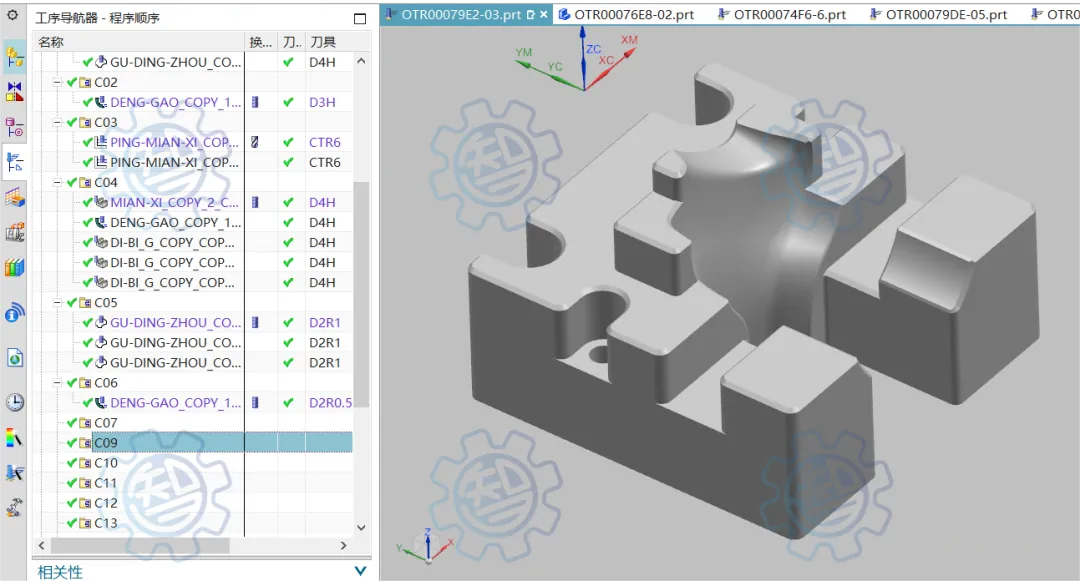Collapse the C05 program group

click(x=58, y=302)
